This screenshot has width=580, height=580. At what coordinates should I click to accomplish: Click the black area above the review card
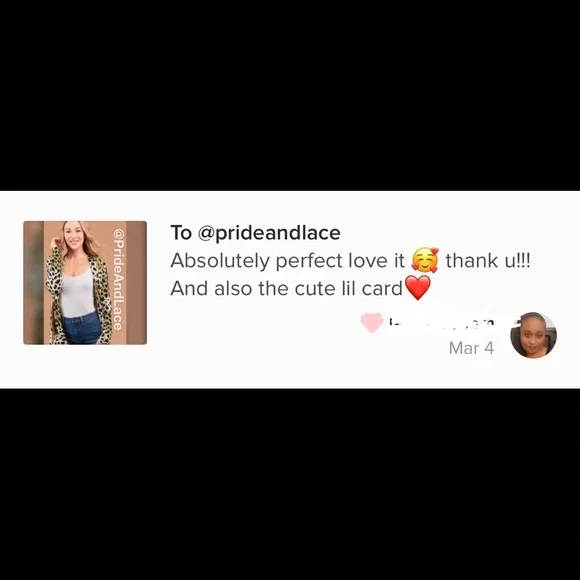tap(290, 95)
